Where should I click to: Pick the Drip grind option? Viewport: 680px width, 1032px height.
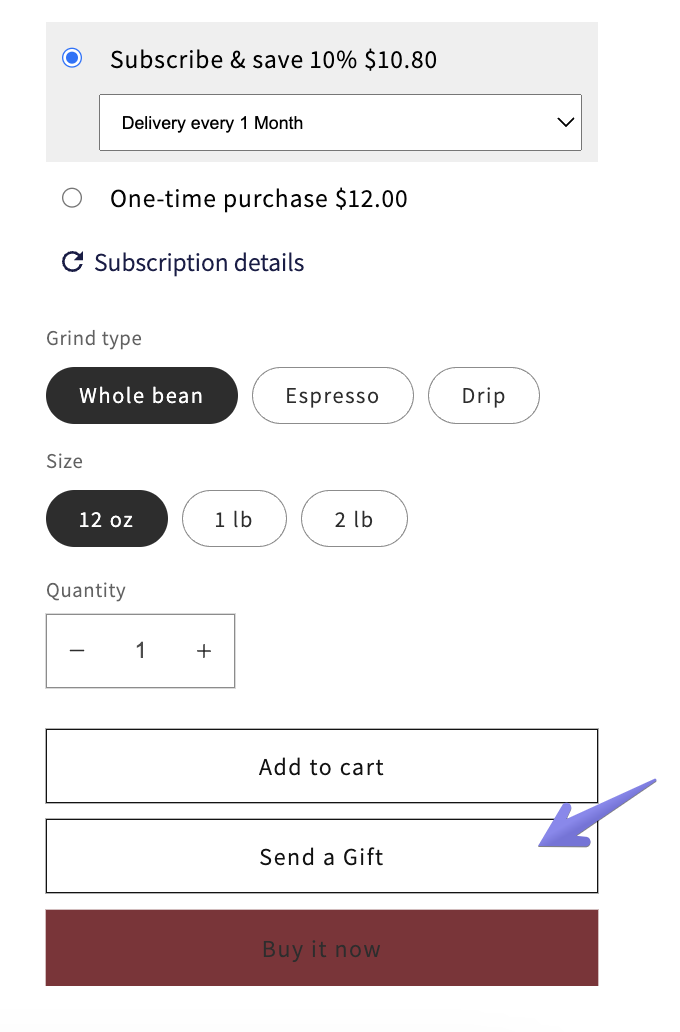pyautogui.click(x=483, y=396)
